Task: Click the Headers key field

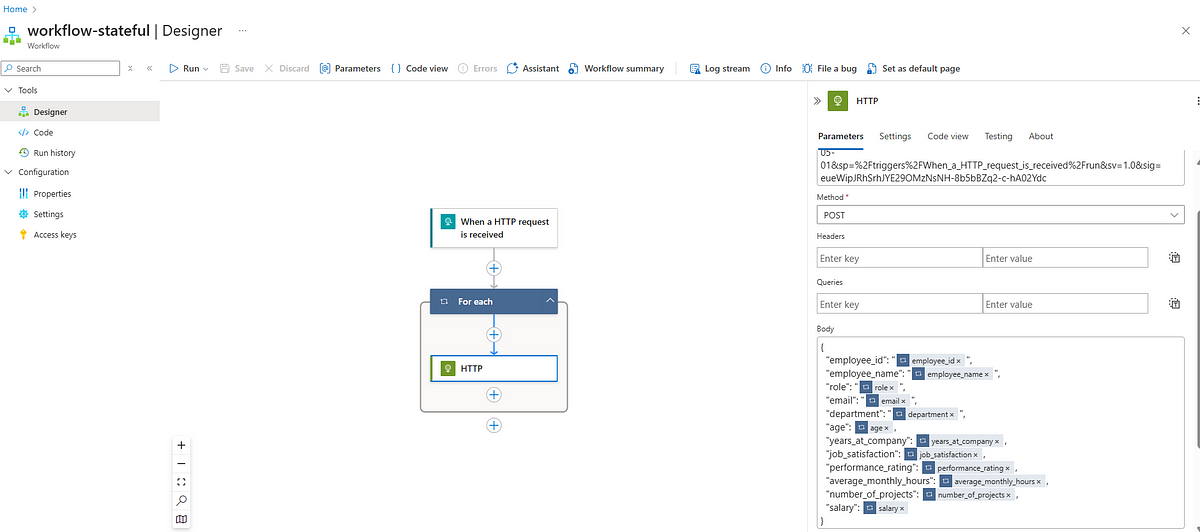Action: [x=899, y=258]
